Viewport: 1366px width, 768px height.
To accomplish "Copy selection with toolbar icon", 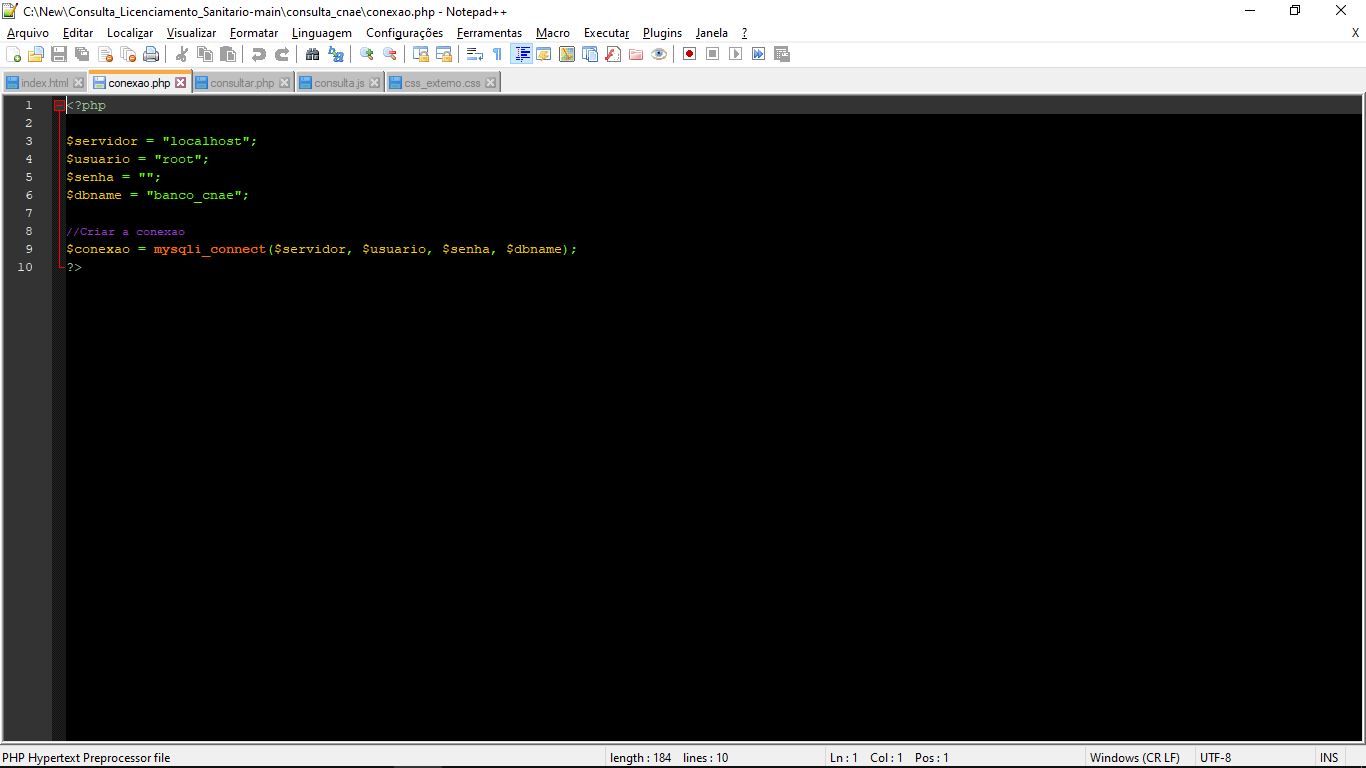I will 205,54.
